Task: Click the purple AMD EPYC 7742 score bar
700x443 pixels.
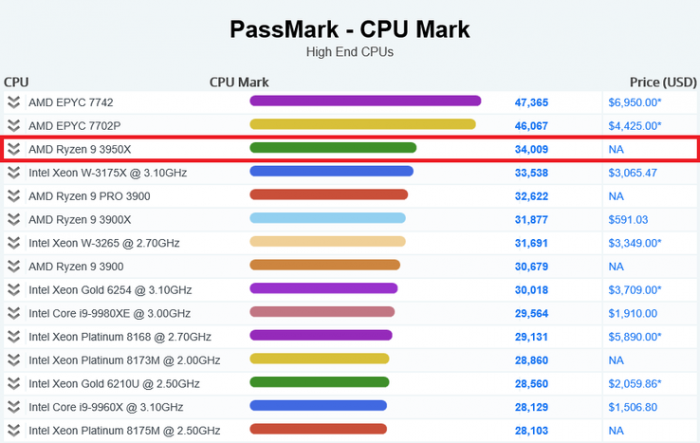Action: coord(365,101)
